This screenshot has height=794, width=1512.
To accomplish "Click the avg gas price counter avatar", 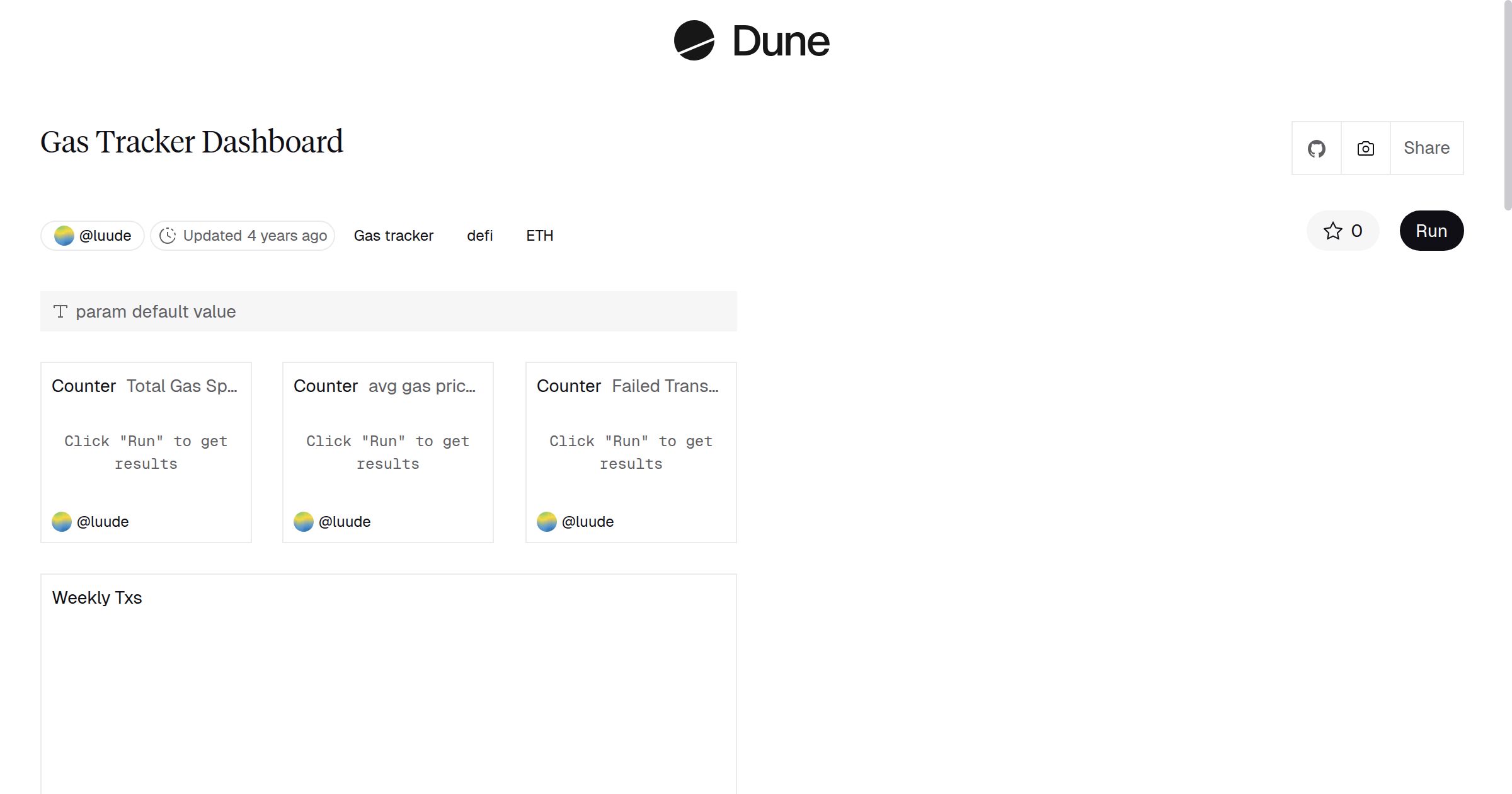I will [304, 521].
